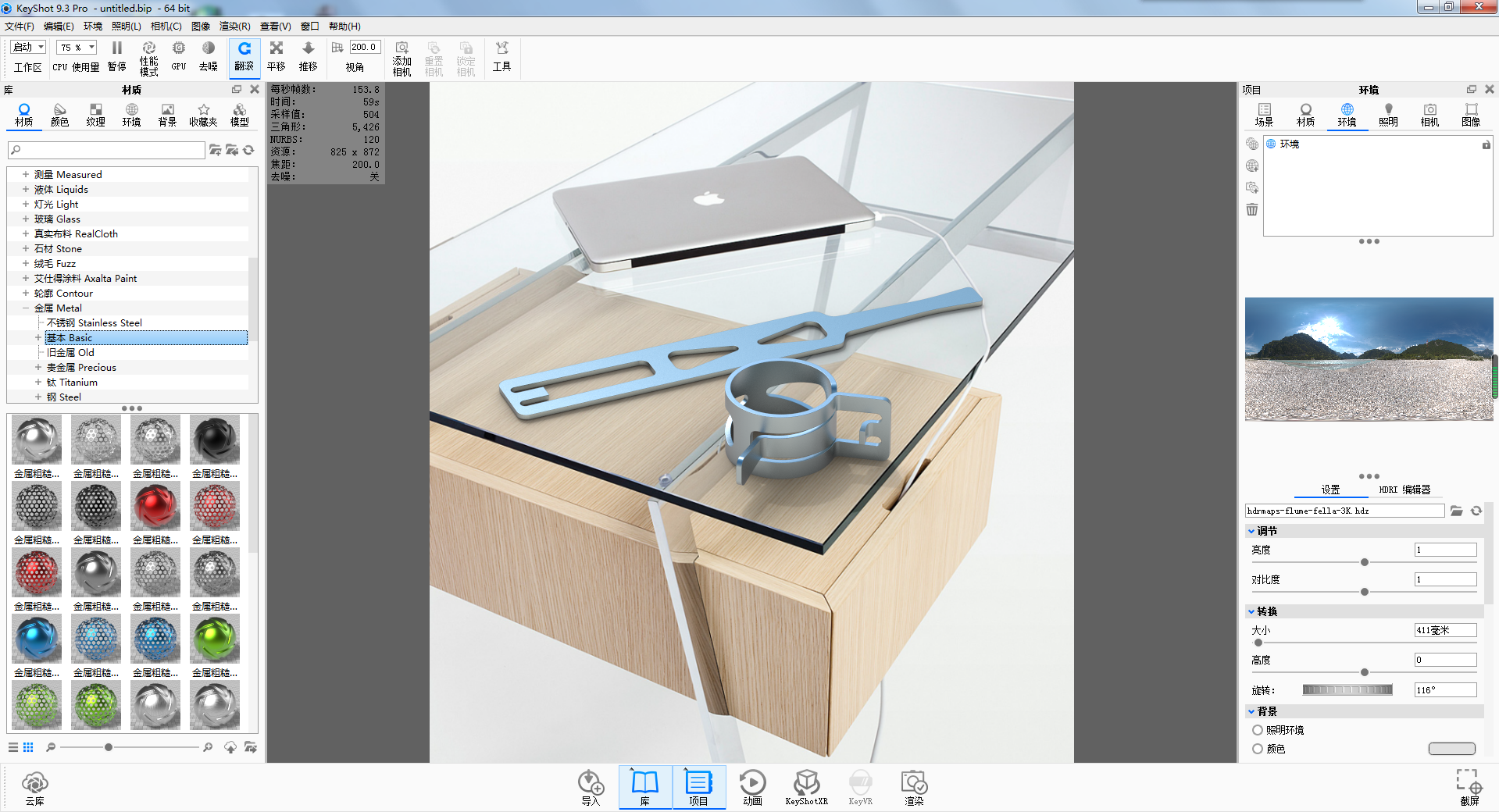Viewport: 1499px width, 812px height.
Task: Adjust the 对比度 contrast slider
Action: pyautogui.click(x=1365, y=592)
